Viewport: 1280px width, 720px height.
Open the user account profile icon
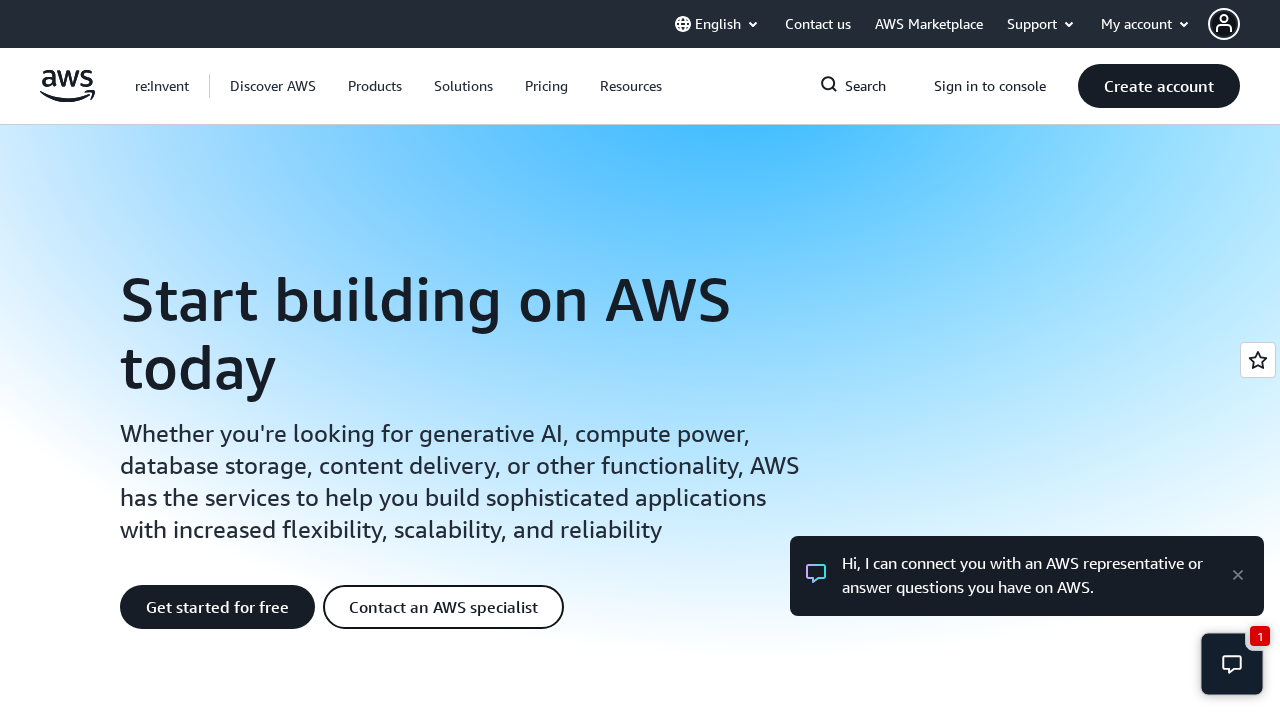click(1224, 23)
